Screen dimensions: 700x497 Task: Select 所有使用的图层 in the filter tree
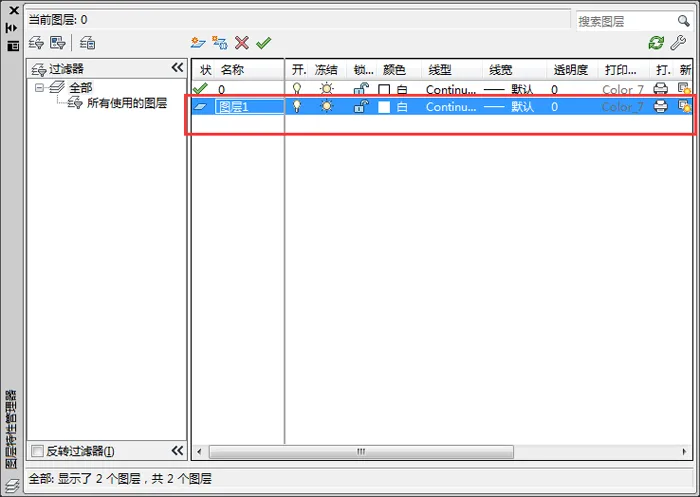126,103
